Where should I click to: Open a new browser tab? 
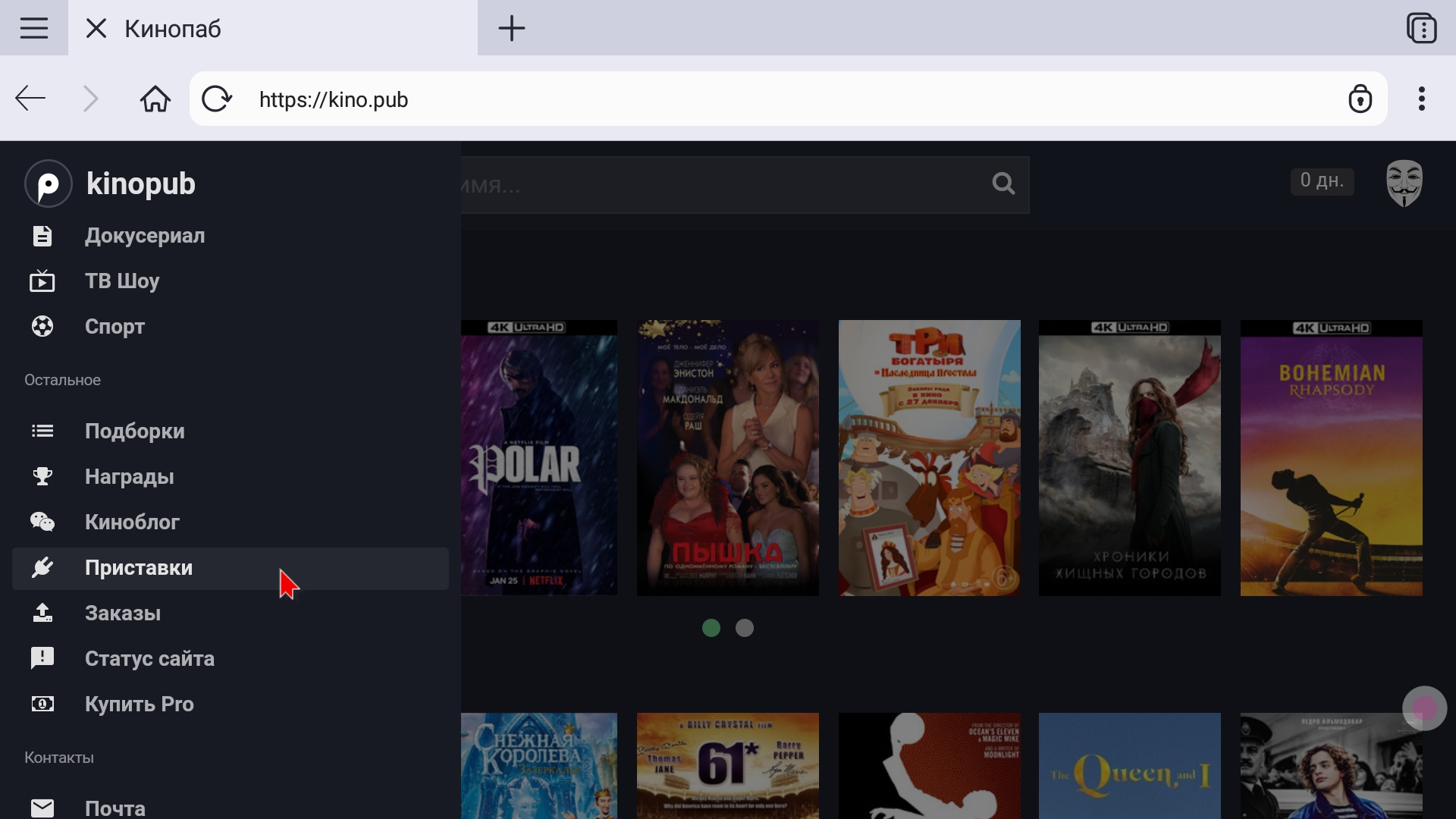[512, 29]
